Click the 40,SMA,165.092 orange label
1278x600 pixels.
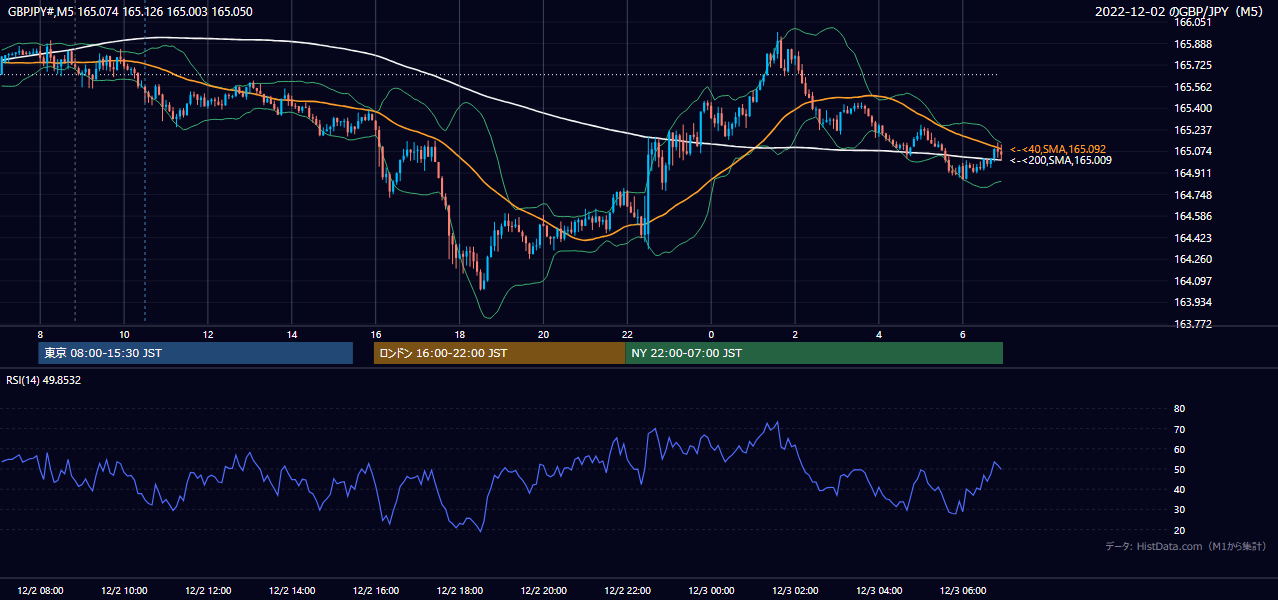(x=1058, y=149)
